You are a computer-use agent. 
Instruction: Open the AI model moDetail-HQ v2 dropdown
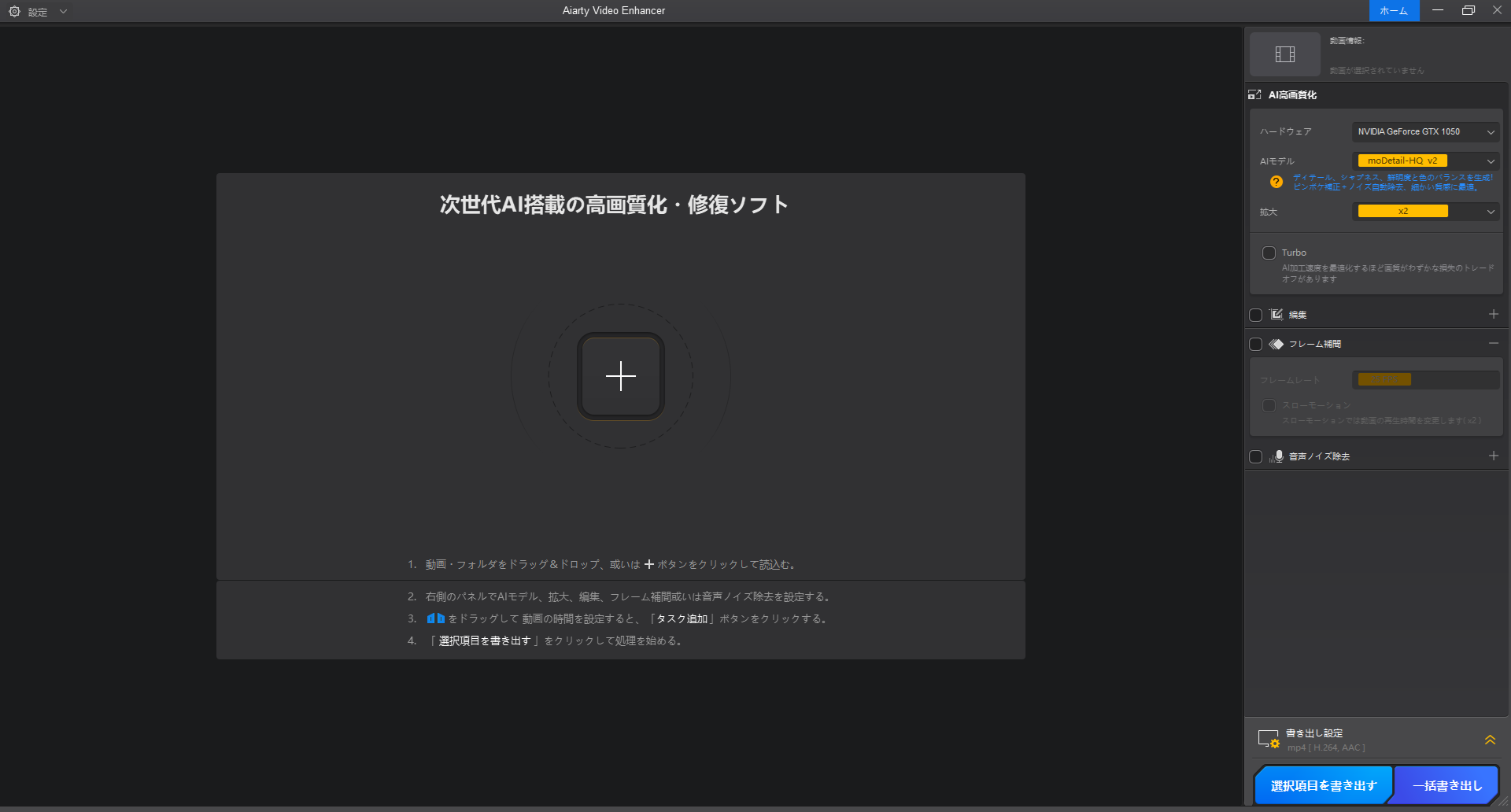pyautogui.click(x=1425, y=161)
